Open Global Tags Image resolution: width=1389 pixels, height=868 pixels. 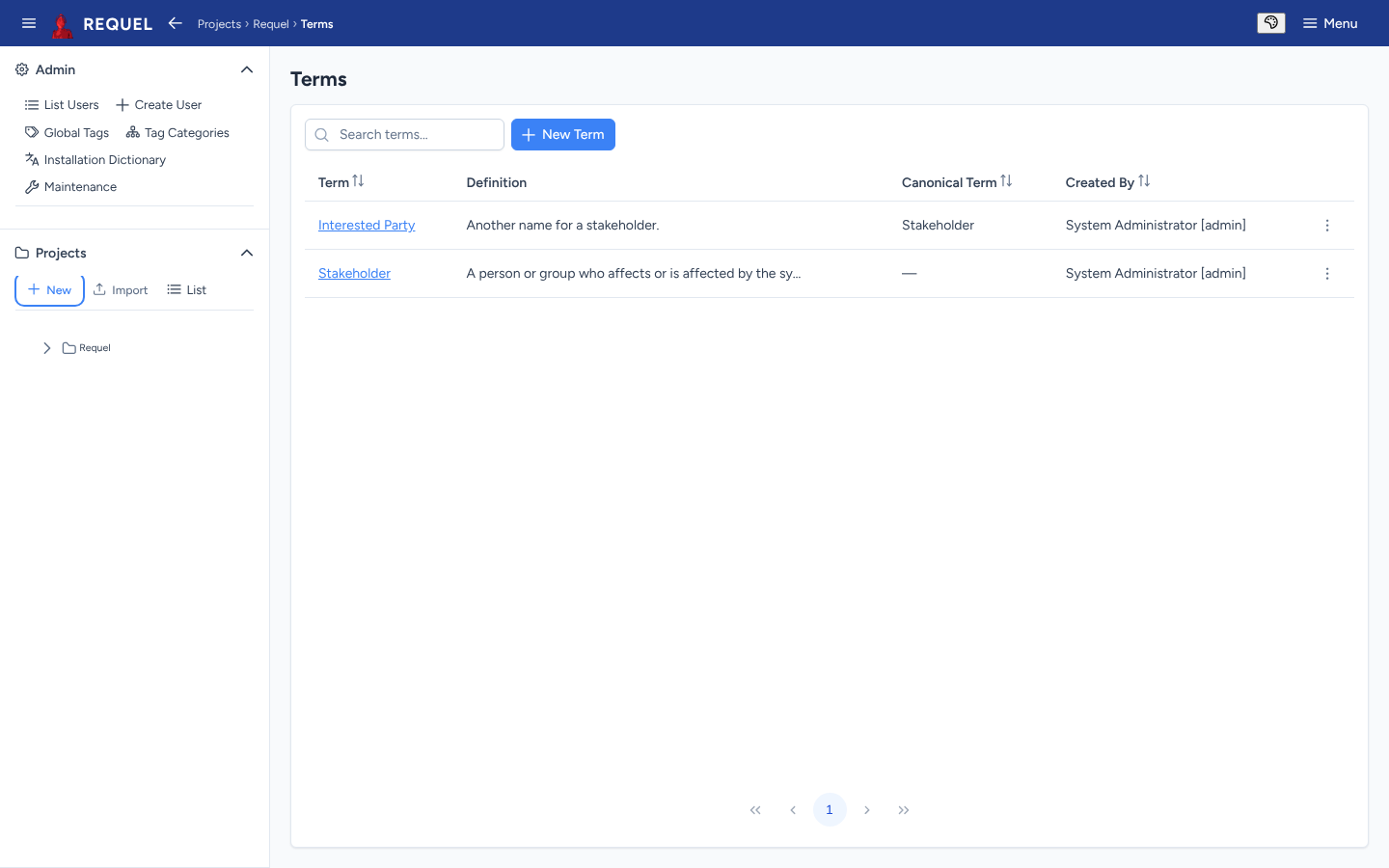tap(68, 133)
